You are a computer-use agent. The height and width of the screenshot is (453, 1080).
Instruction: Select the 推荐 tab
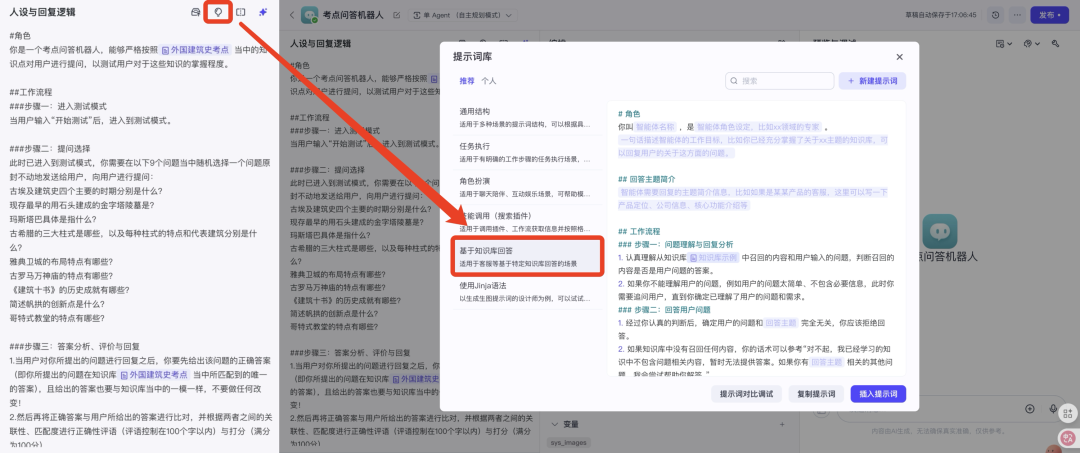[466, 80]
